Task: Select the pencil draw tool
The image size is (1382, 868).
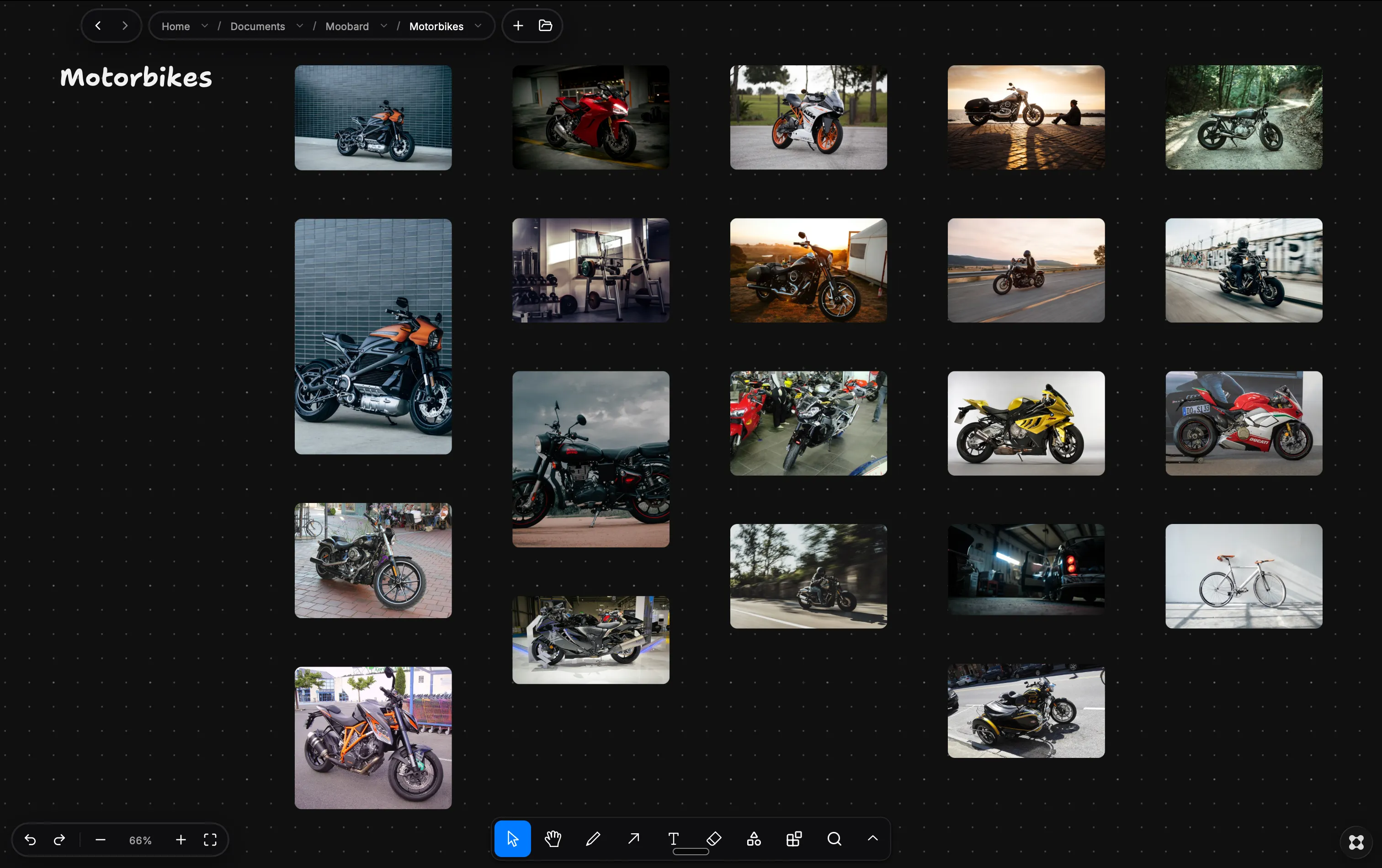Action: tap(593, 839)
